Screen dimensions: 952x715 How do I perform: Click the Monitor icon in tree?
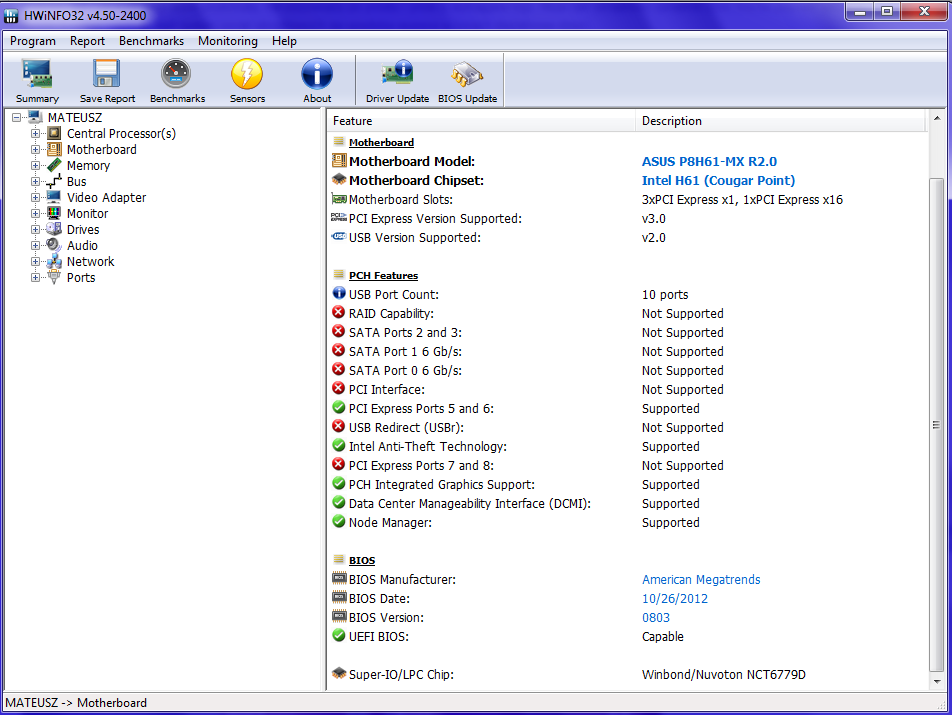point(54,213)
